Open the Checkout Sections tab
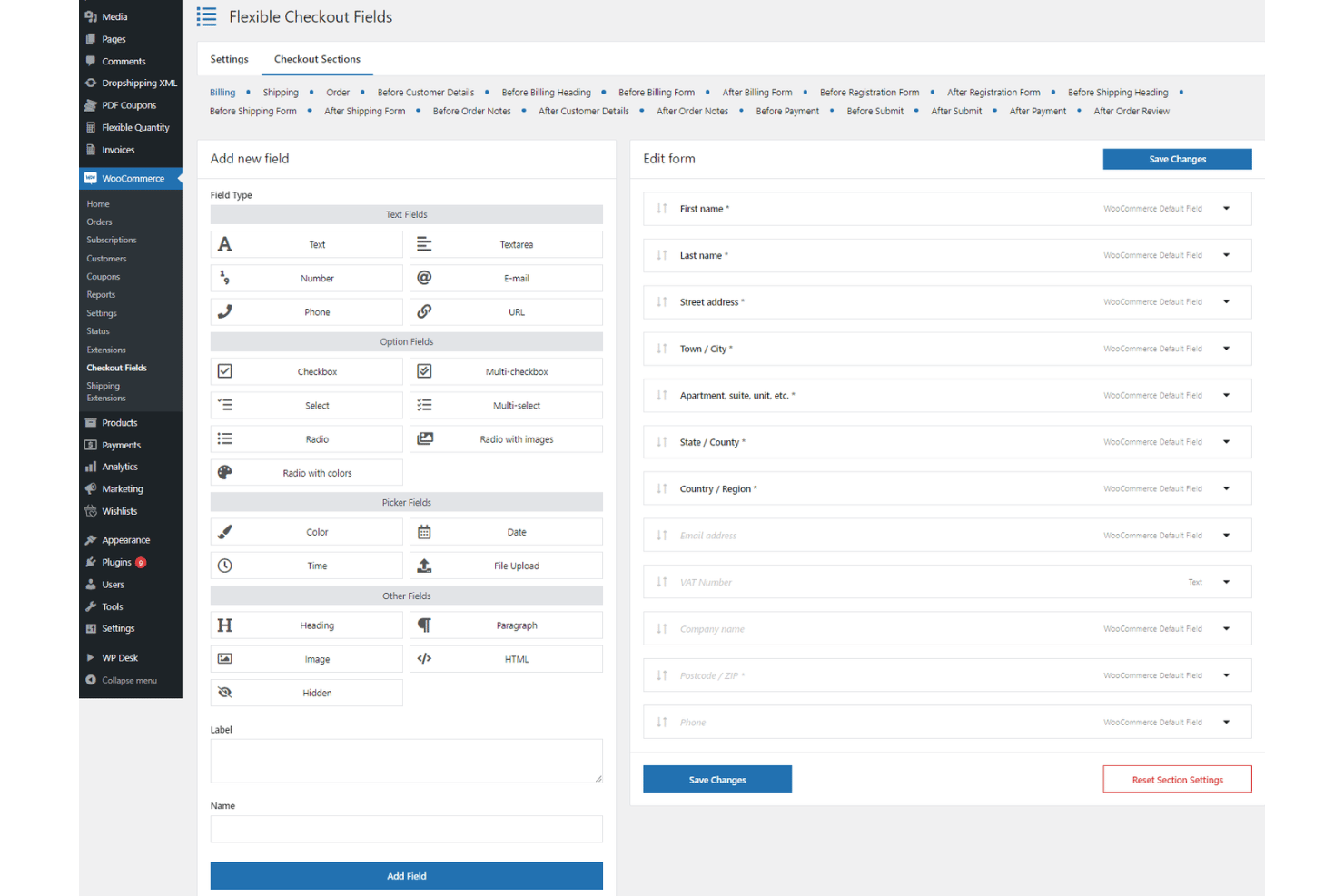This screenshot has width=1344, height=896. [x=317, y=59]
